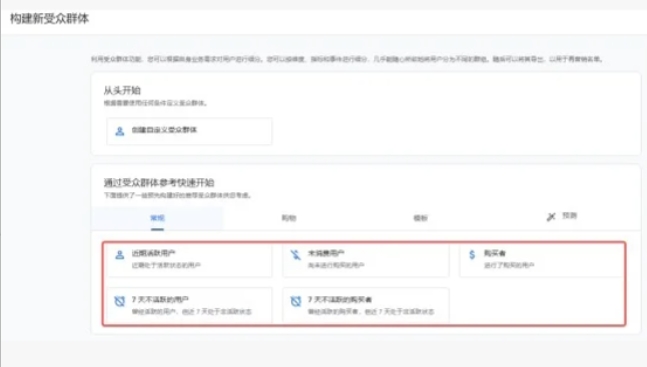
Task: Click the description line under 未消费用户
Action: point(336,265)
